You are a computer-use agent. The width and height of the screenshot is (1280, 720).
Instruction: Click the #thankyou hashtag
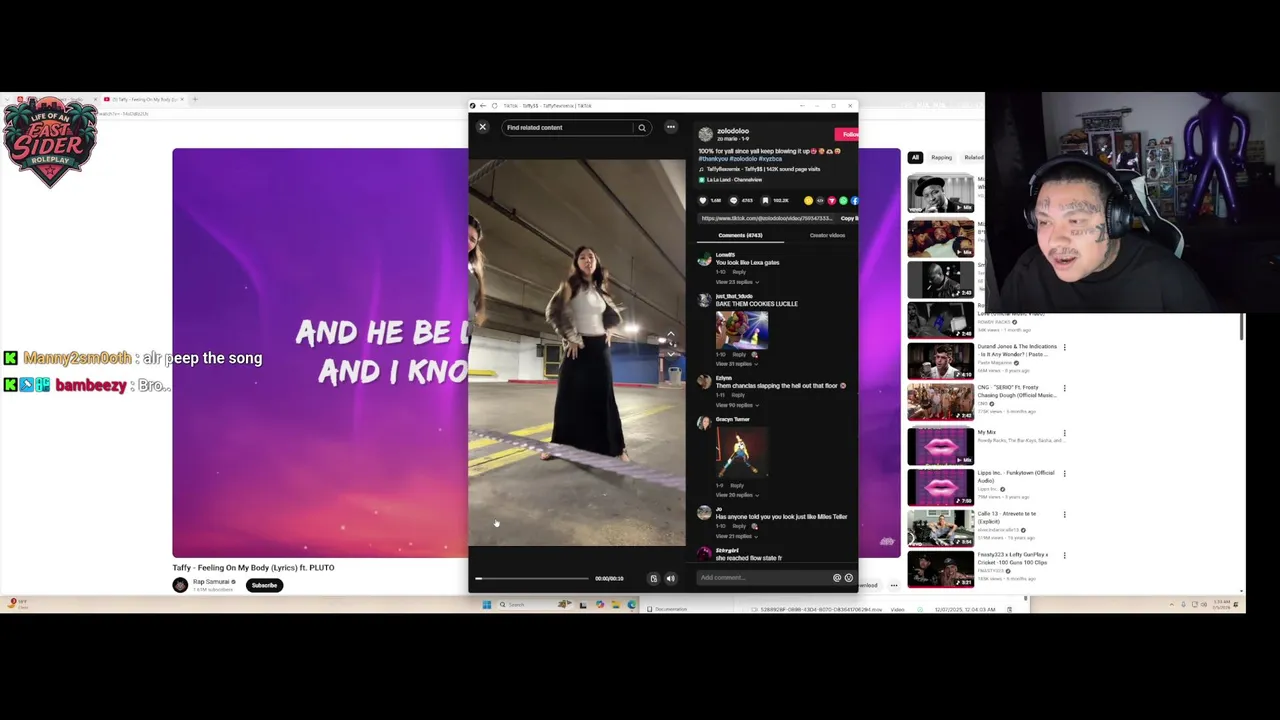click(714, 159)
